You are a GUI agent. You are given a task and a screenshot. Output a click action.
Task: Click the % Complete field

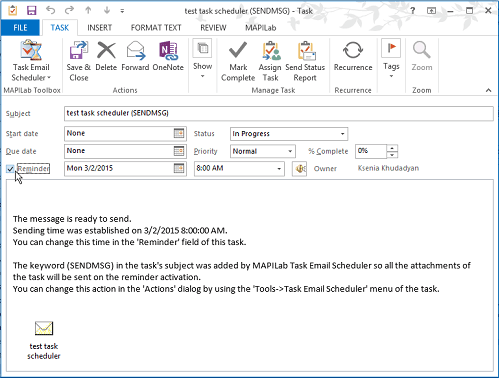[x=371, y=151]
